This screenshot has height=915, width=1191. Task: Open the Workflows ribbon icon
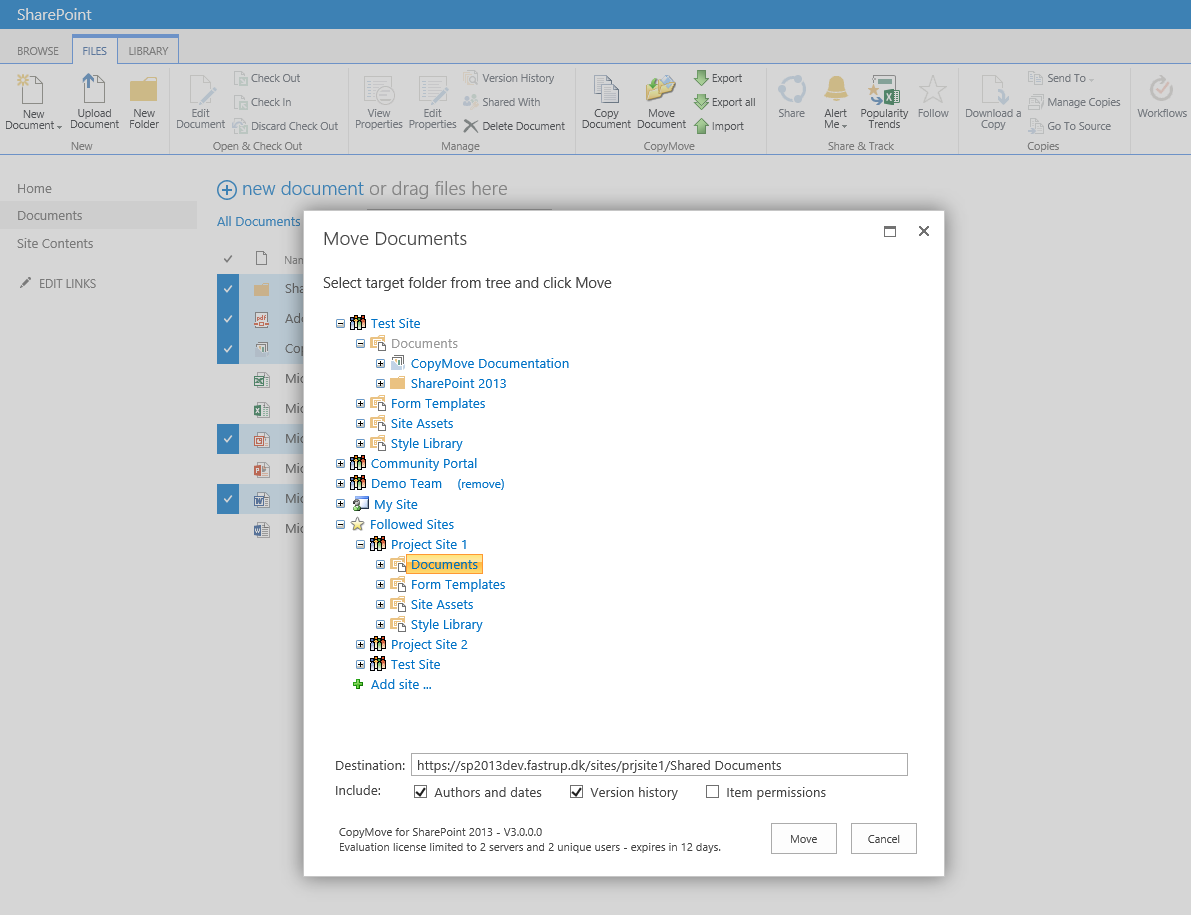[1161, 89]
